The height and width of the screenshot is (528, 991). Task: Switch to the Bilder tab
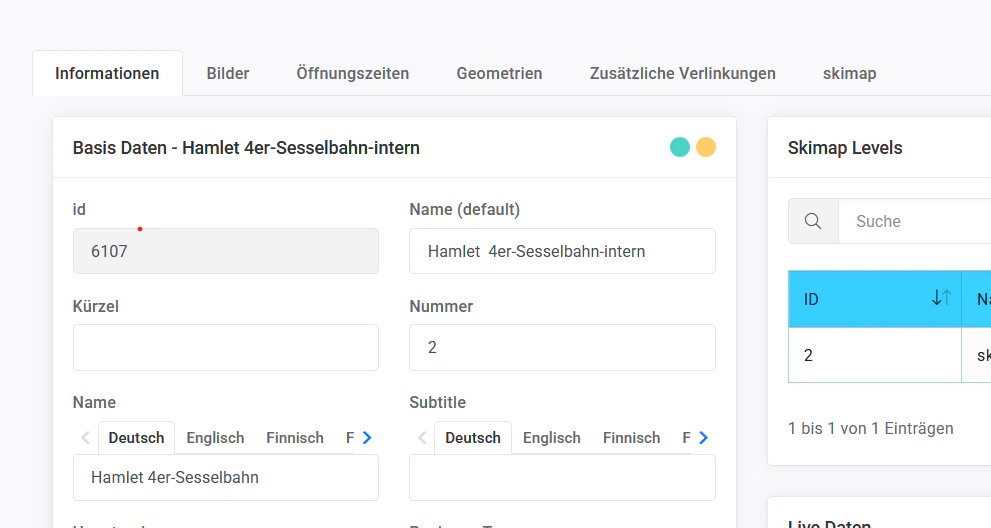pos(228,73)
